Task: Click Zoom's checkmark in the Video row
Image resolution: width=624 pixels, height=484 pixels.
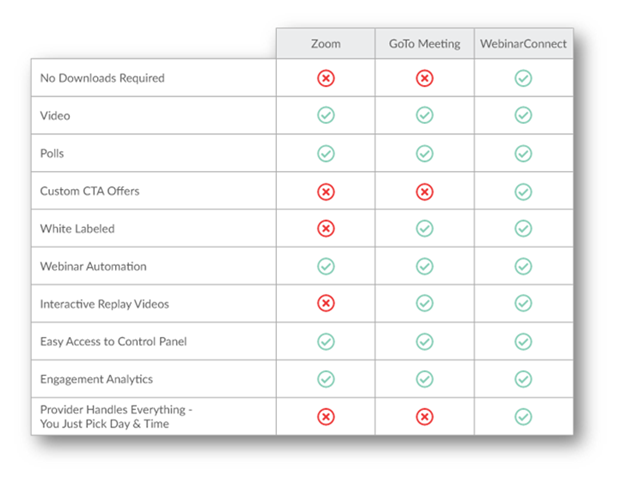Action: (326, 115)
